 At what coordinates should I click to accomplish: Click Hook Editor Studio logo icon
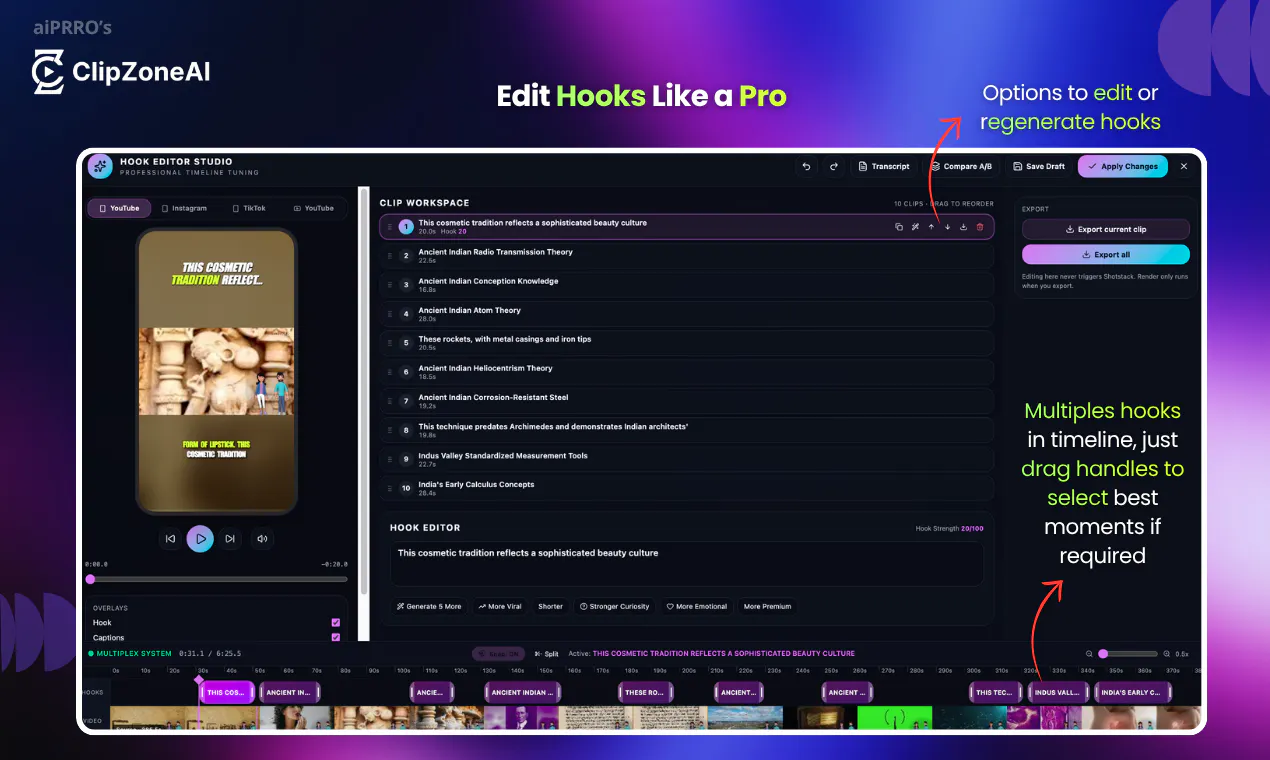(x=100, y=166)
